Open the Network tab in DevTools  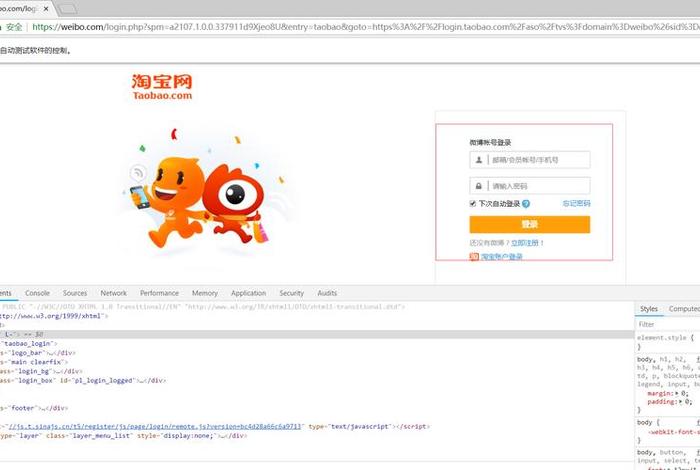point(113,293)
